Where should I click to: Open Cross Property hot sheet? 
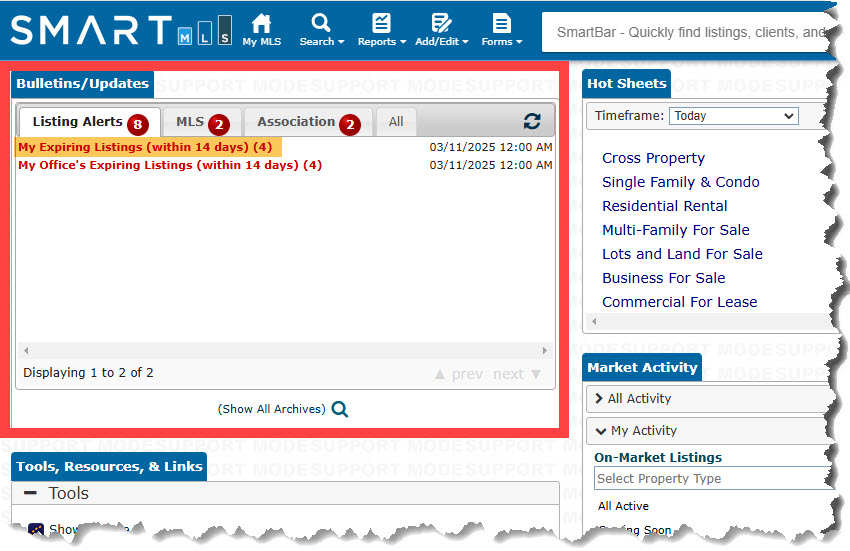[x=653, y=158]
